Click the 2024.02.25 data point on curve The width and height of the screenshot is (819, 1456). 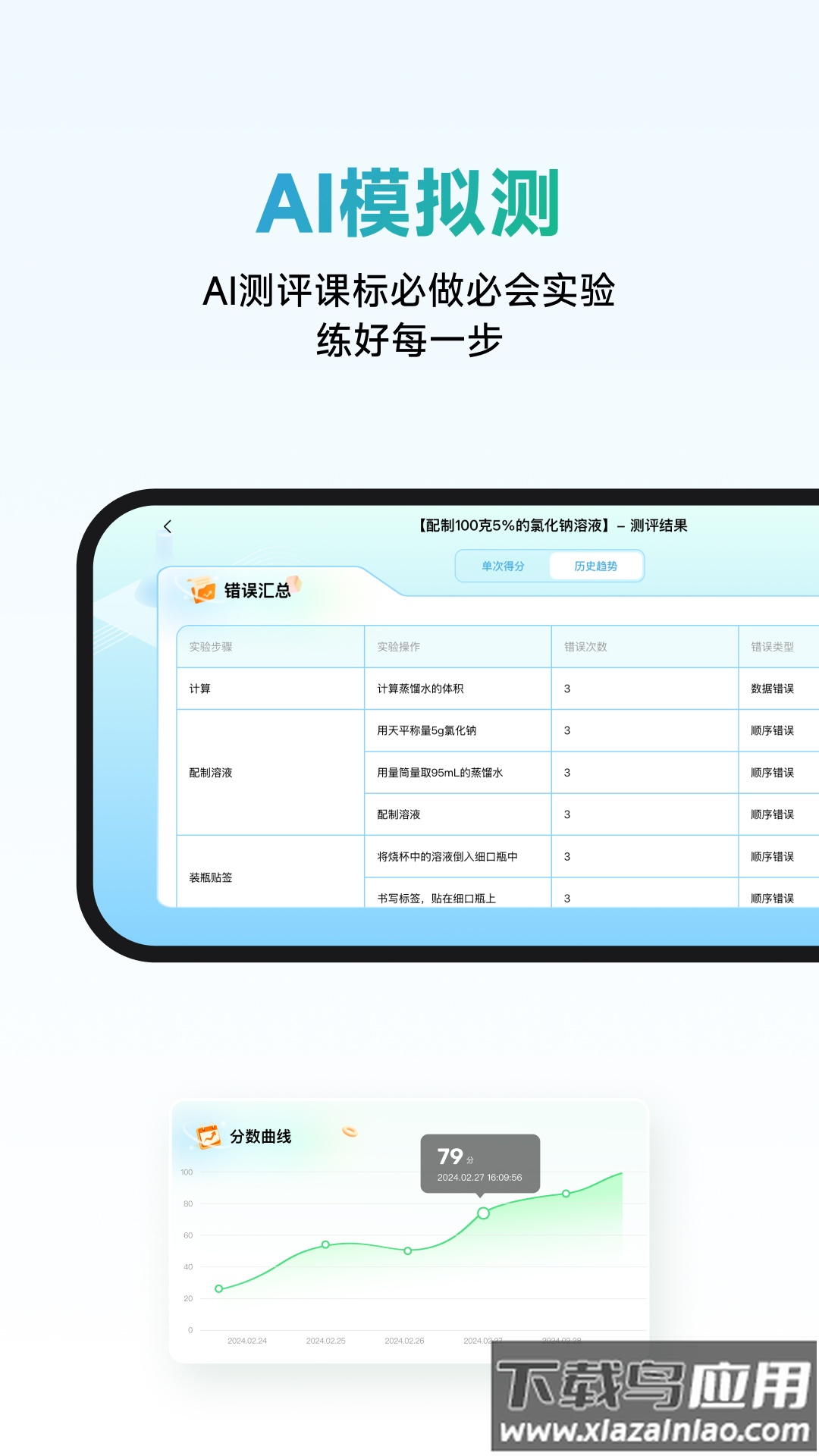(x=325, y=1244)
